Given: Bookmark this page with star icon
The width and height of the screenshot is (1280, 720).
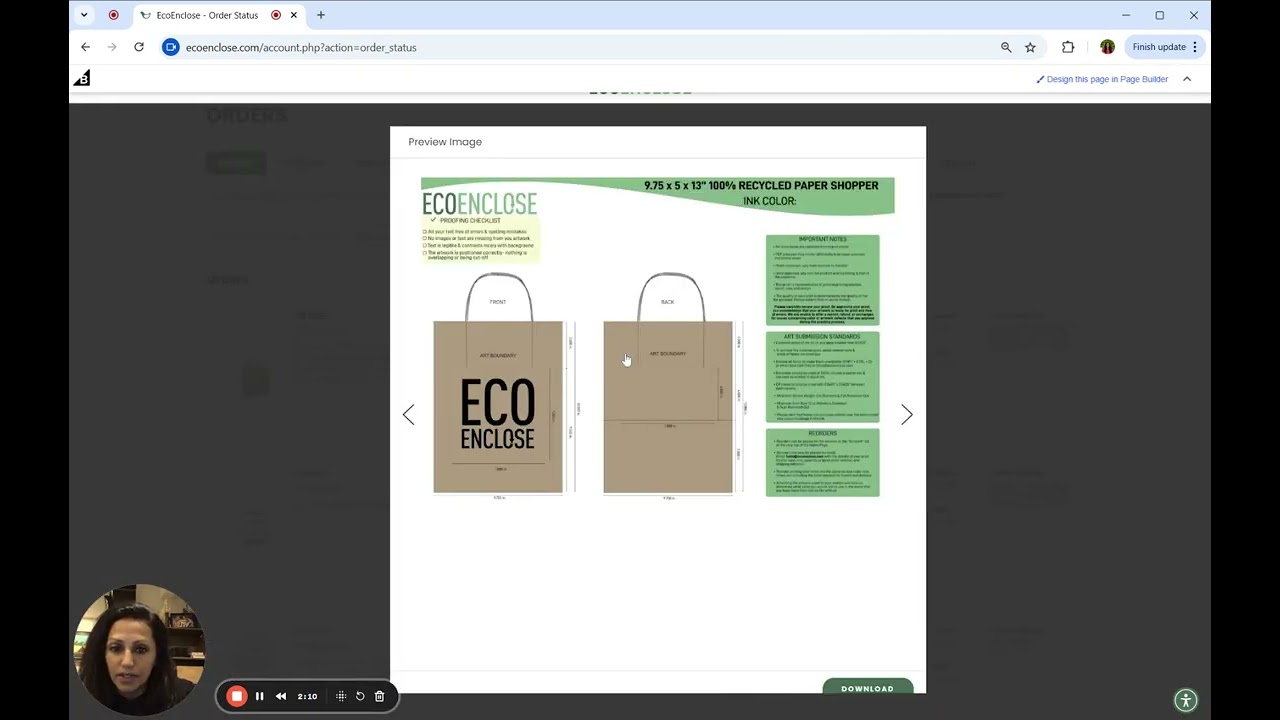Looking at the screenshot, I should tap(1030, 47).
